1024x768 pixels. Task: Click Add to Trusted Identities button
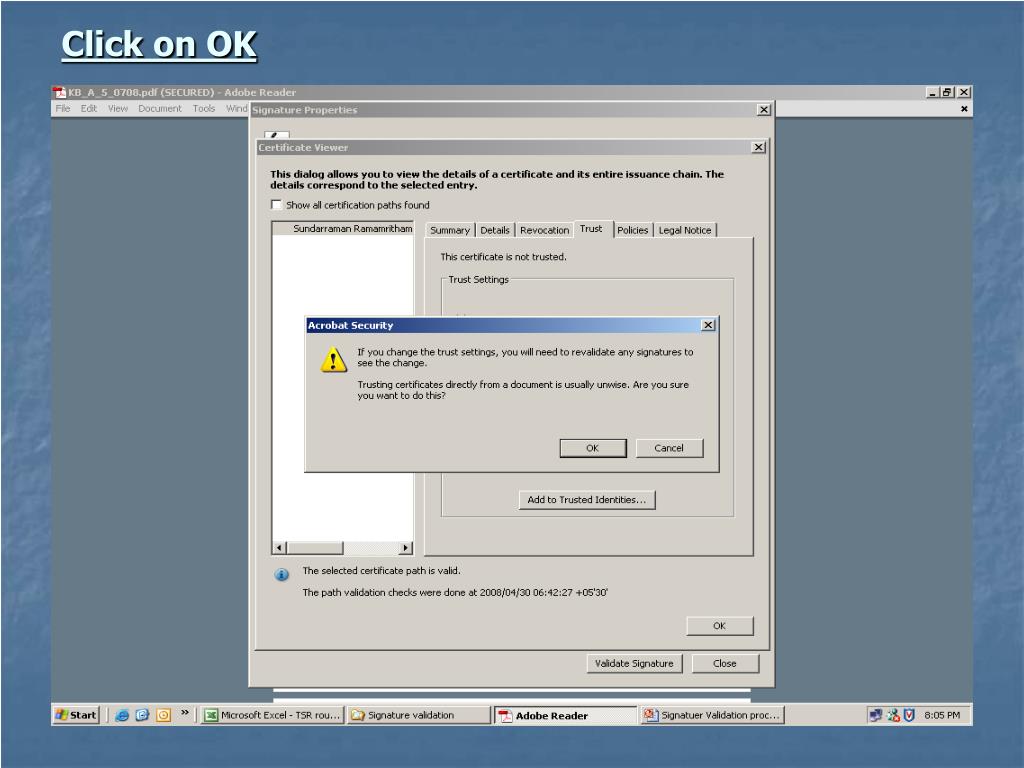586,500
